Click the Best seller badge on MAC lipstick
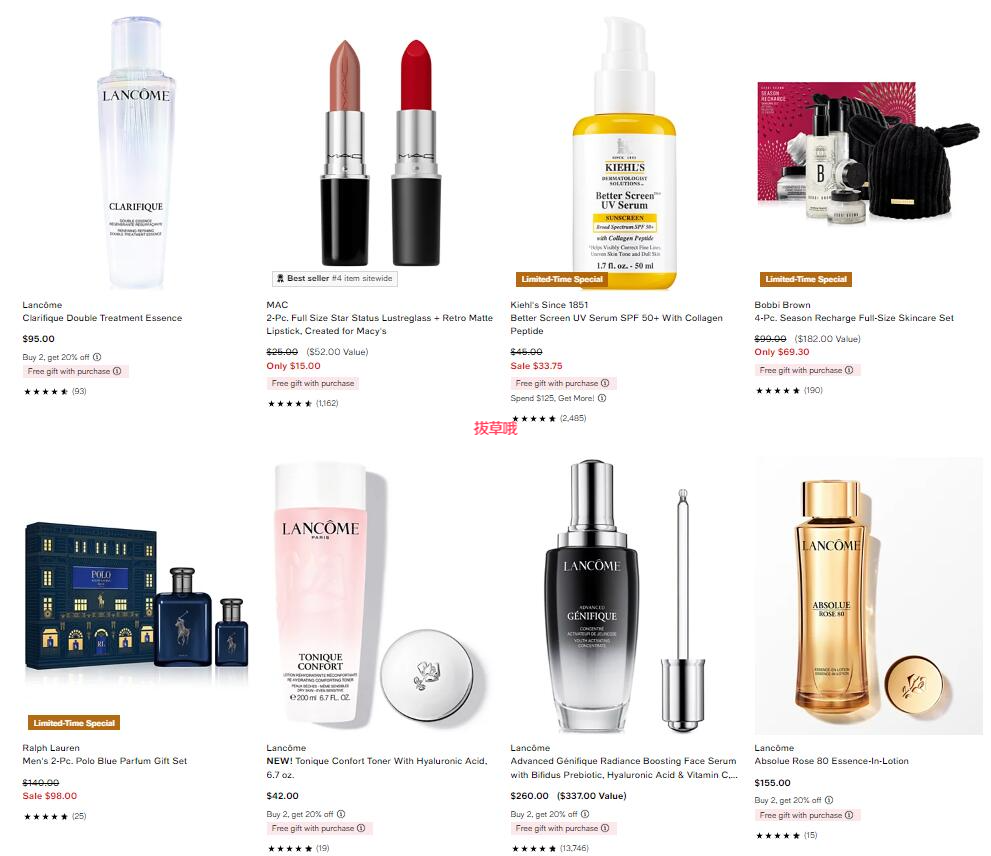Viewport: 991px width, 856px height. coord(335,279)
